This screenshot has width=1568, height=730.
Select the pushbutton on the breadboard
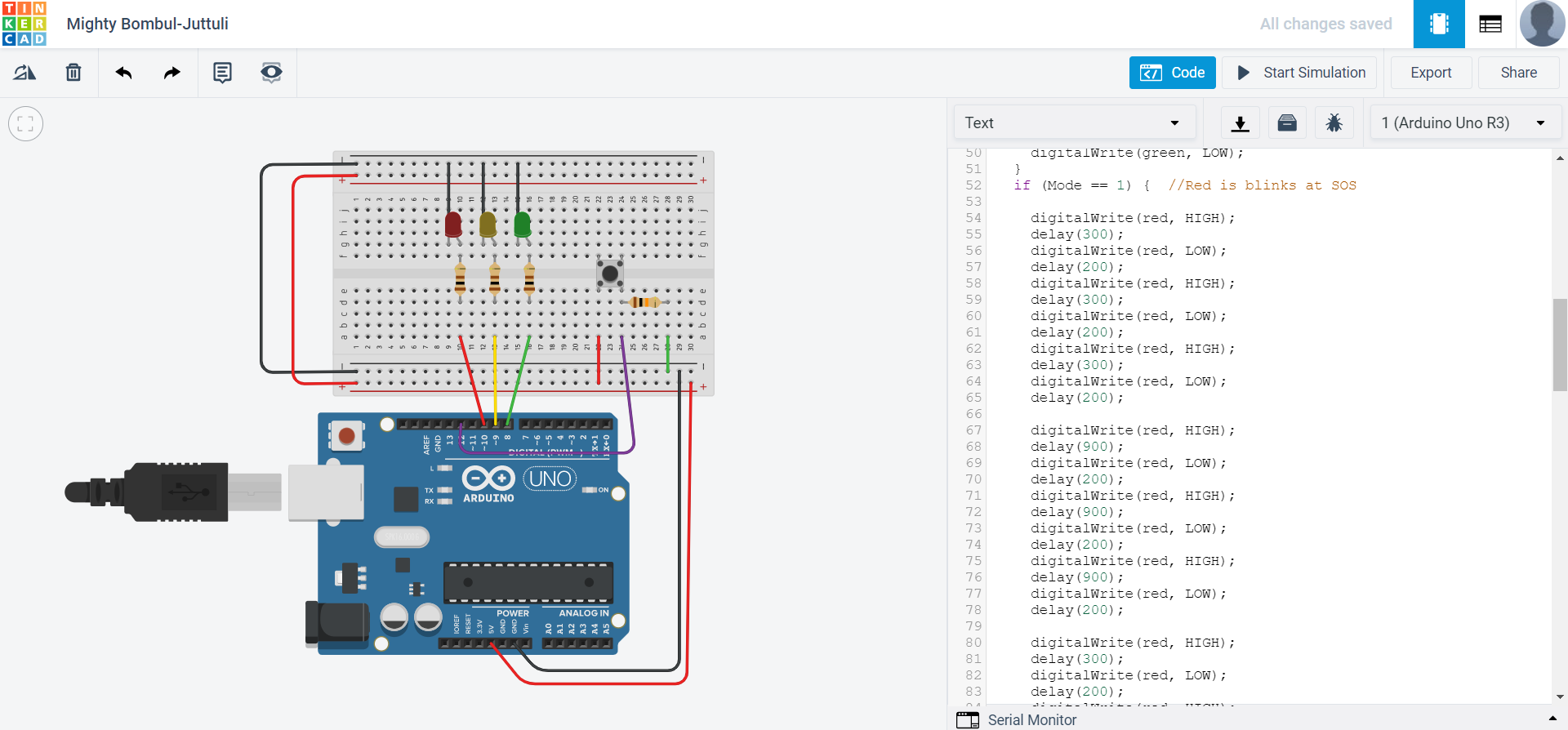[609, 274]
